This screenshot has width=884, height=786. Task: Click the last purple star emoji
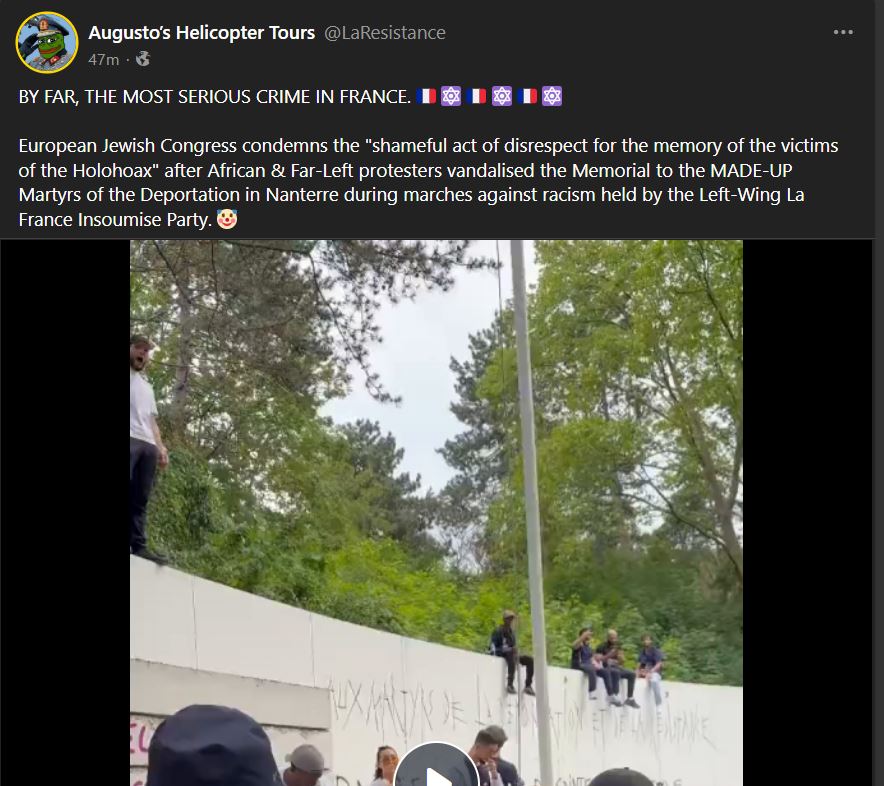pyautogui.click(x=552, y=96)
